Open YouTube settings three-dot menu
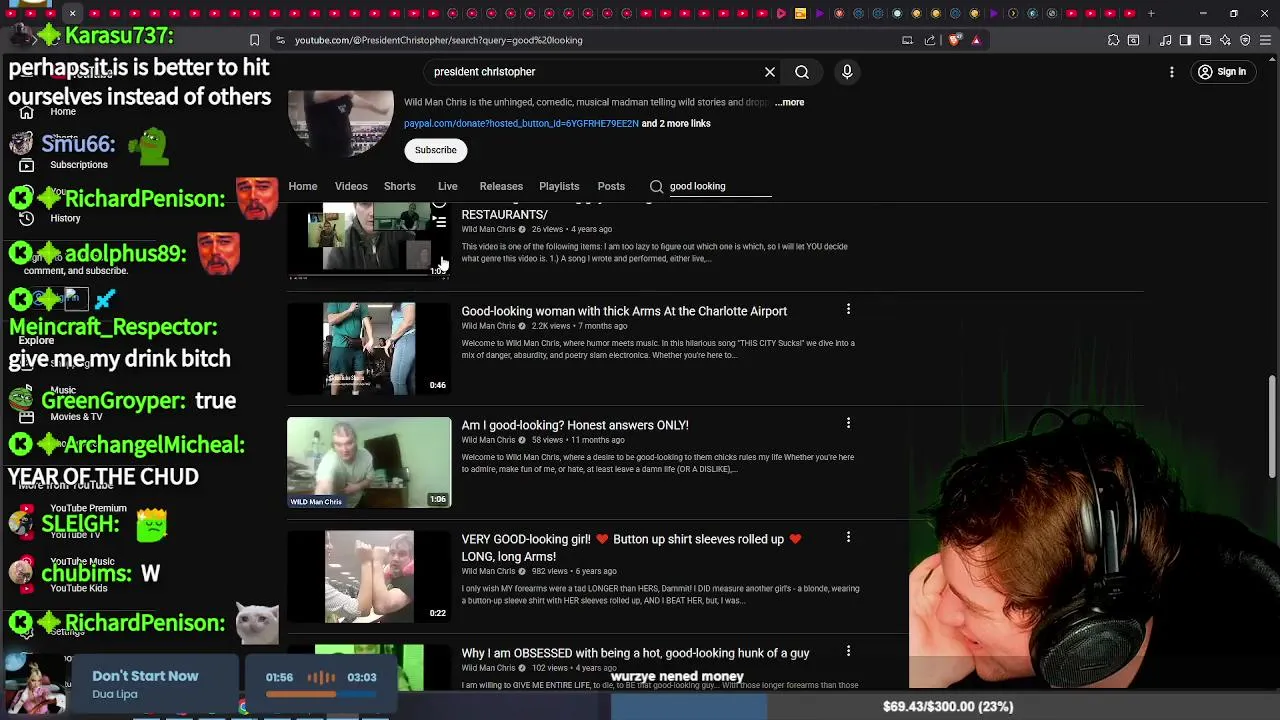Viewport: 1280px width, 720px height. pyautogui.click(x=1172, y=72)
